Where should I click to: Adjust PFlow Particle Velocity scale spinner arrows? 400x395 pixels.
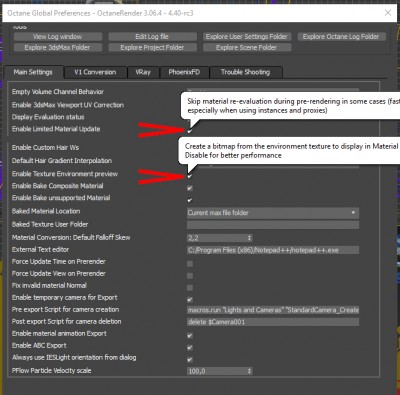click(x=249, y=371)
